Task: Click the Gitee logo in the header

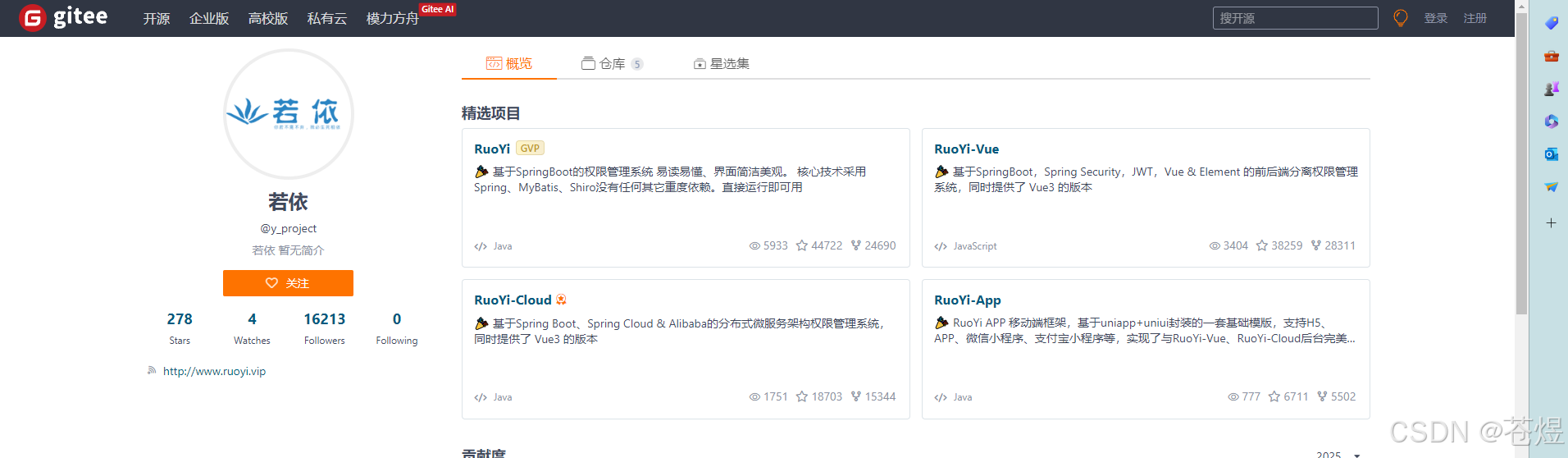Action: [63, 17]
